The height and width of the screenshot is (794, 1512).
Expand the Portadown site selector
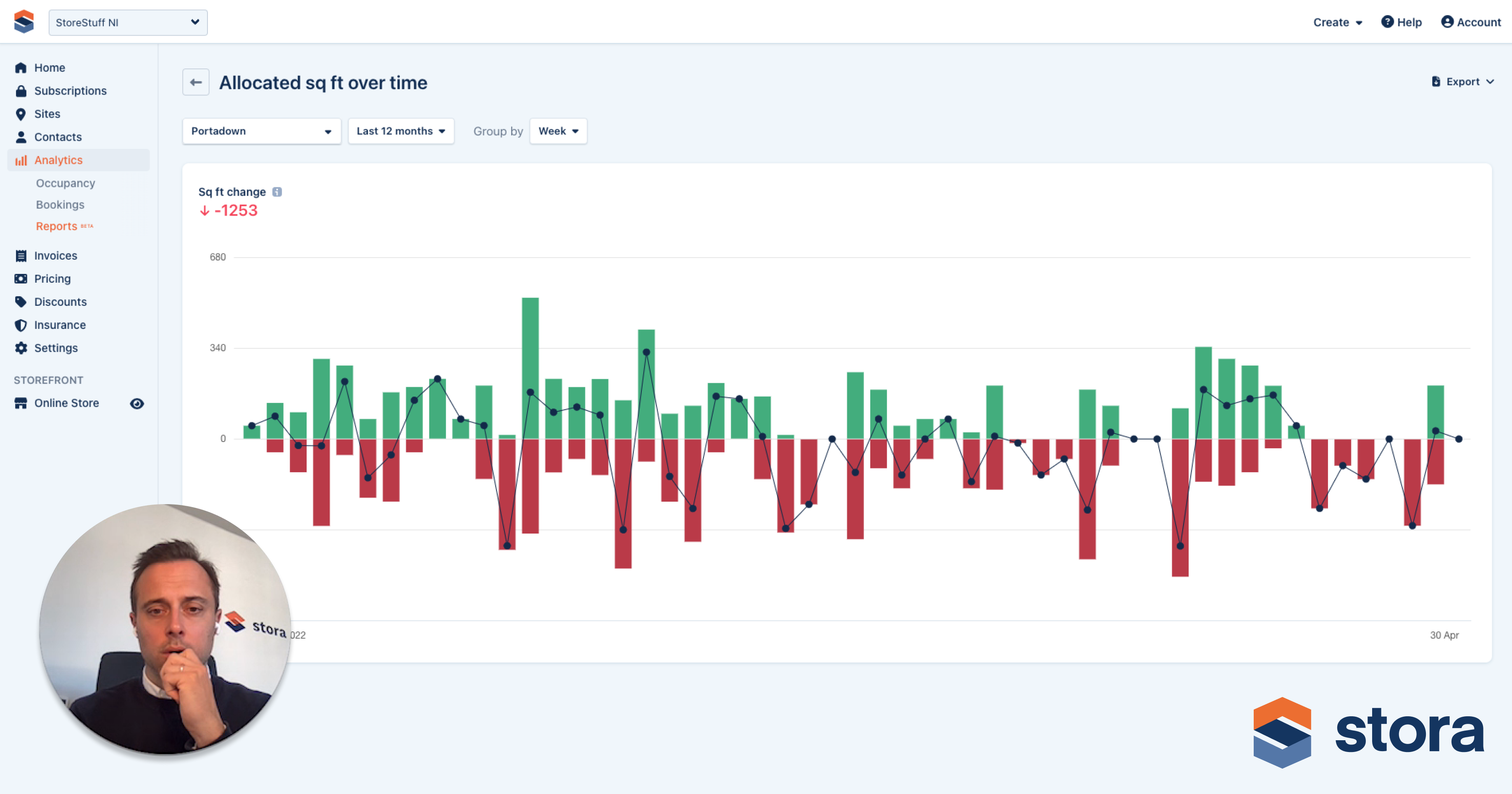point(261,131)
